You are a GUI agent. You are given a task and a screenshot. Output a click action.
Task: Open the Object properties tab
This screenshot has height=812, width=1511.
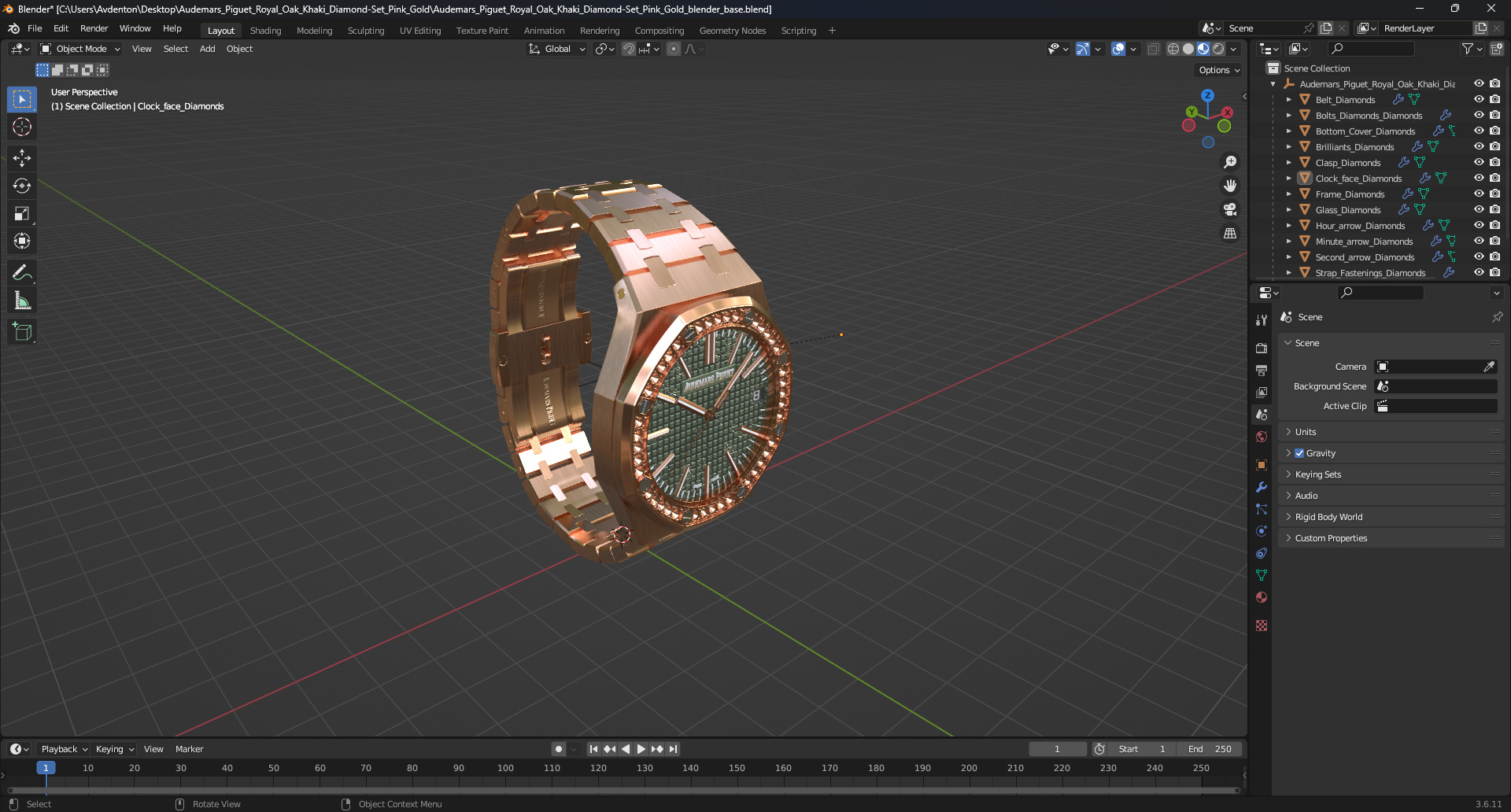click(1262, 465)
